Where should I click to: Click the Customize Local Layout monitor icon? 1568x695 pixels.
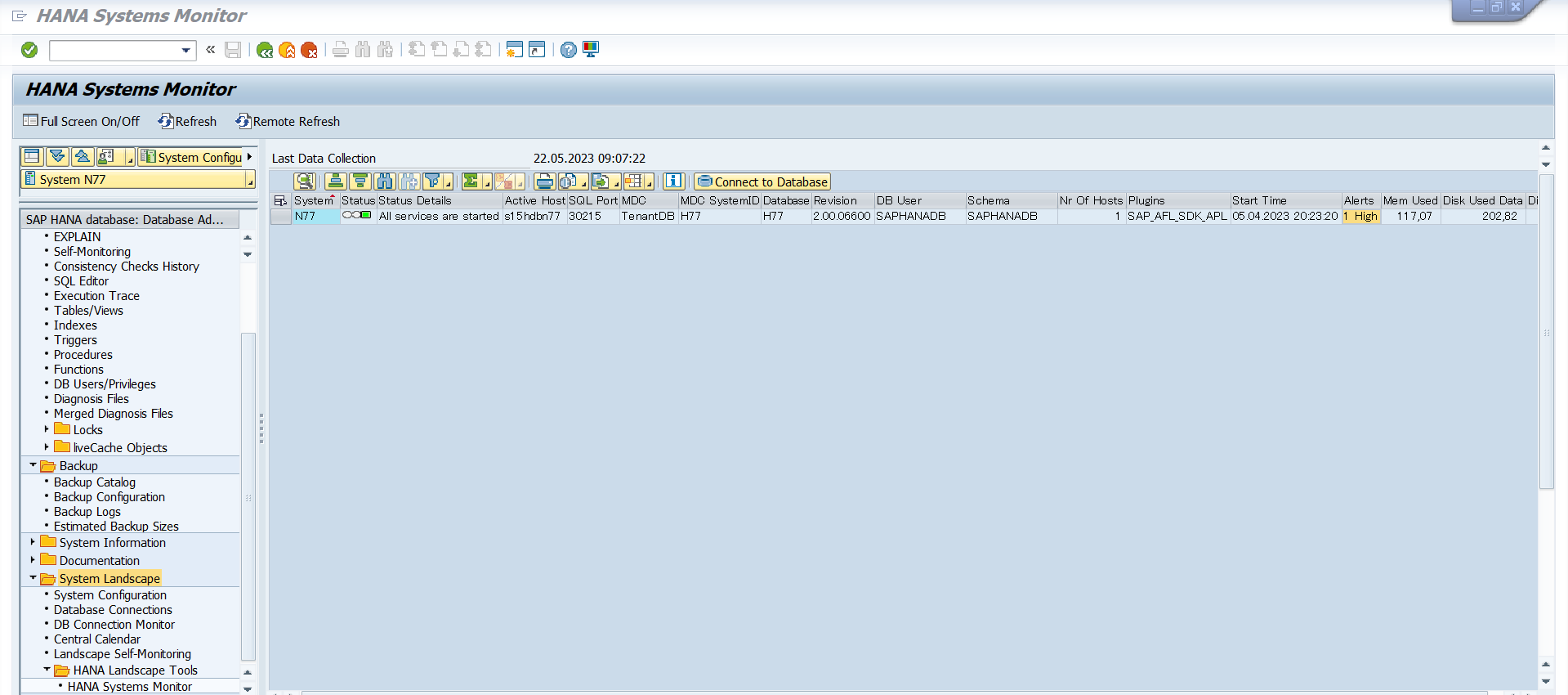coord(591,50)
